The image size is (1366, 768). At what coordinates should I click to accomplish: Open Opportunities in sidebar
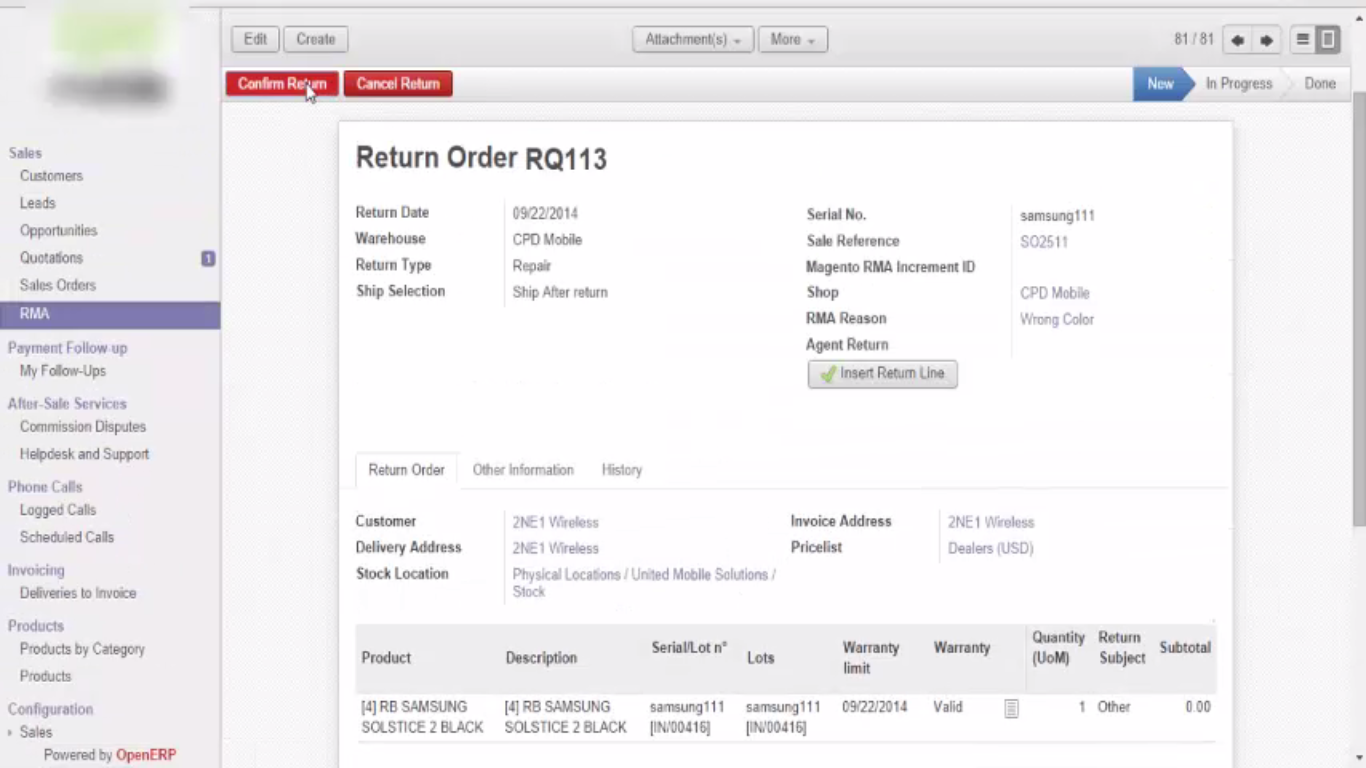pyautogui.click(x=58, y=231)
